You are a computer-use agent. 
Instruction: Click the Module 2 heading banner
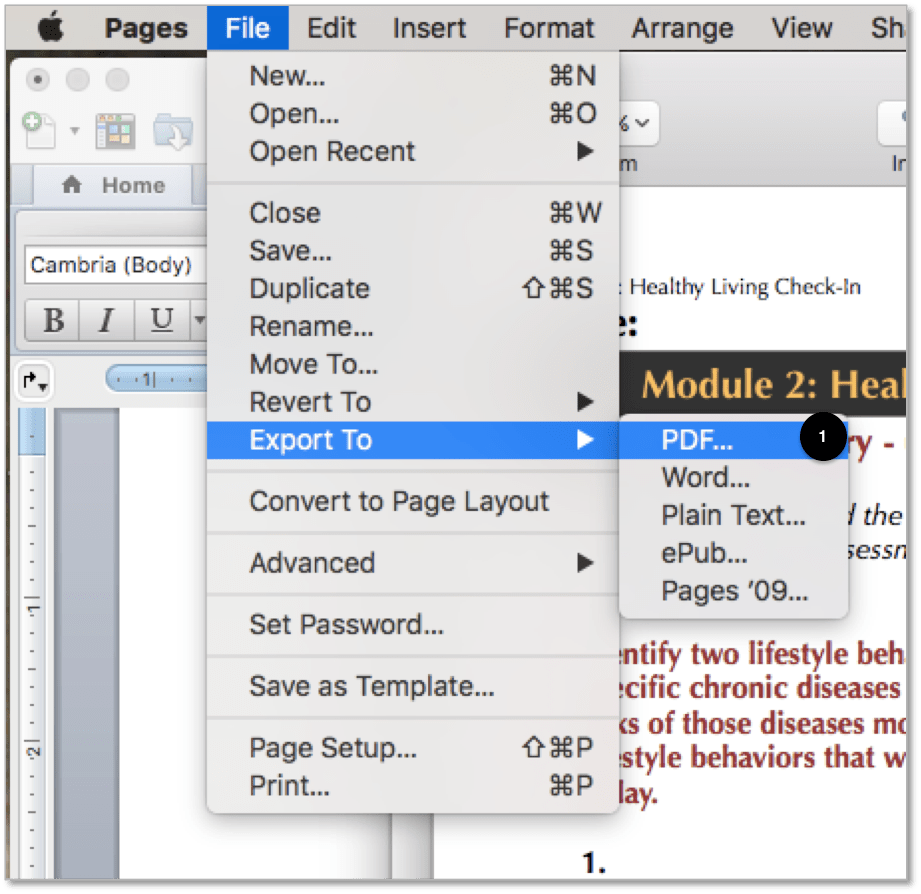(762, 384)
